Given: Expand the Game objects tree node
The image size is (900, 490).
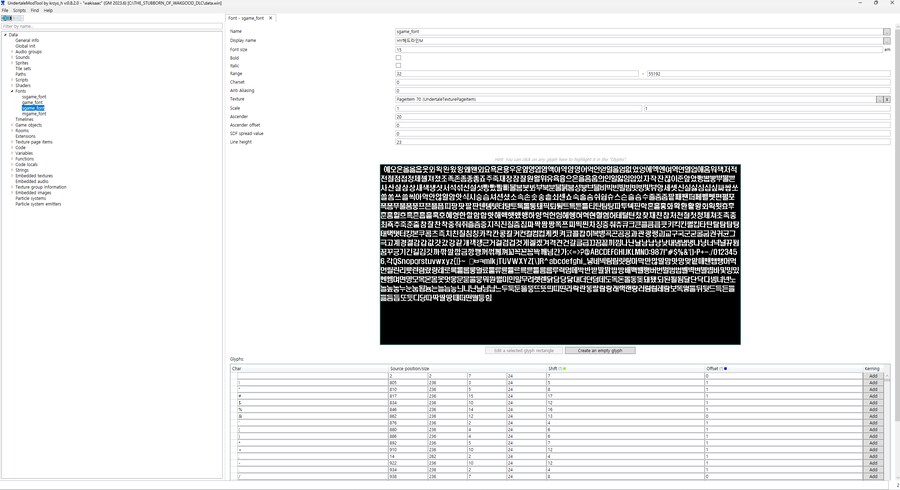Looking at the screenshot, I should tap(12, 125).
